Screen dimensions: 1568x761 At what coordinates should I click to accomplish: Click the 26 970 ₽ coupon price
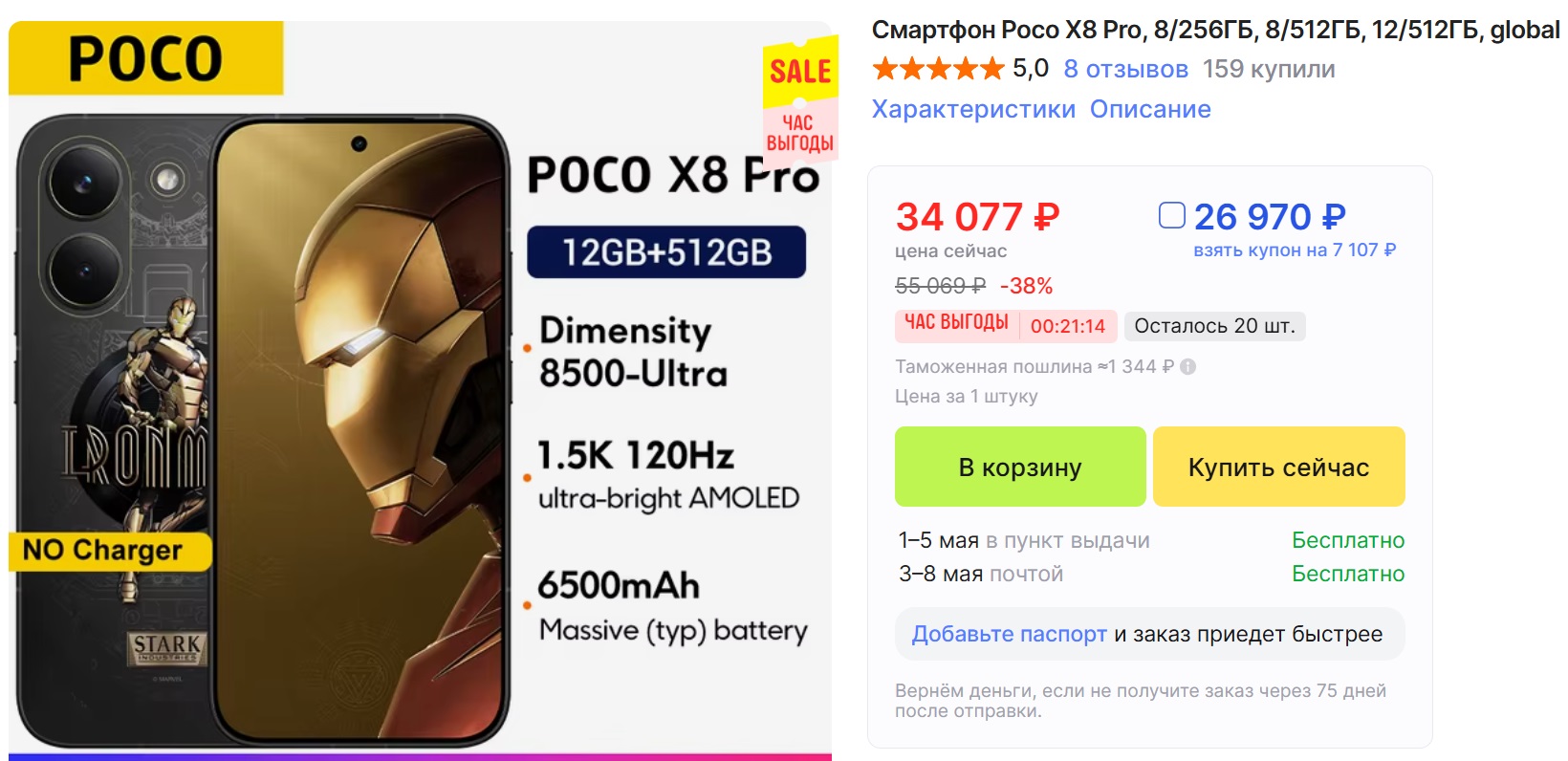pos(1270,217)
